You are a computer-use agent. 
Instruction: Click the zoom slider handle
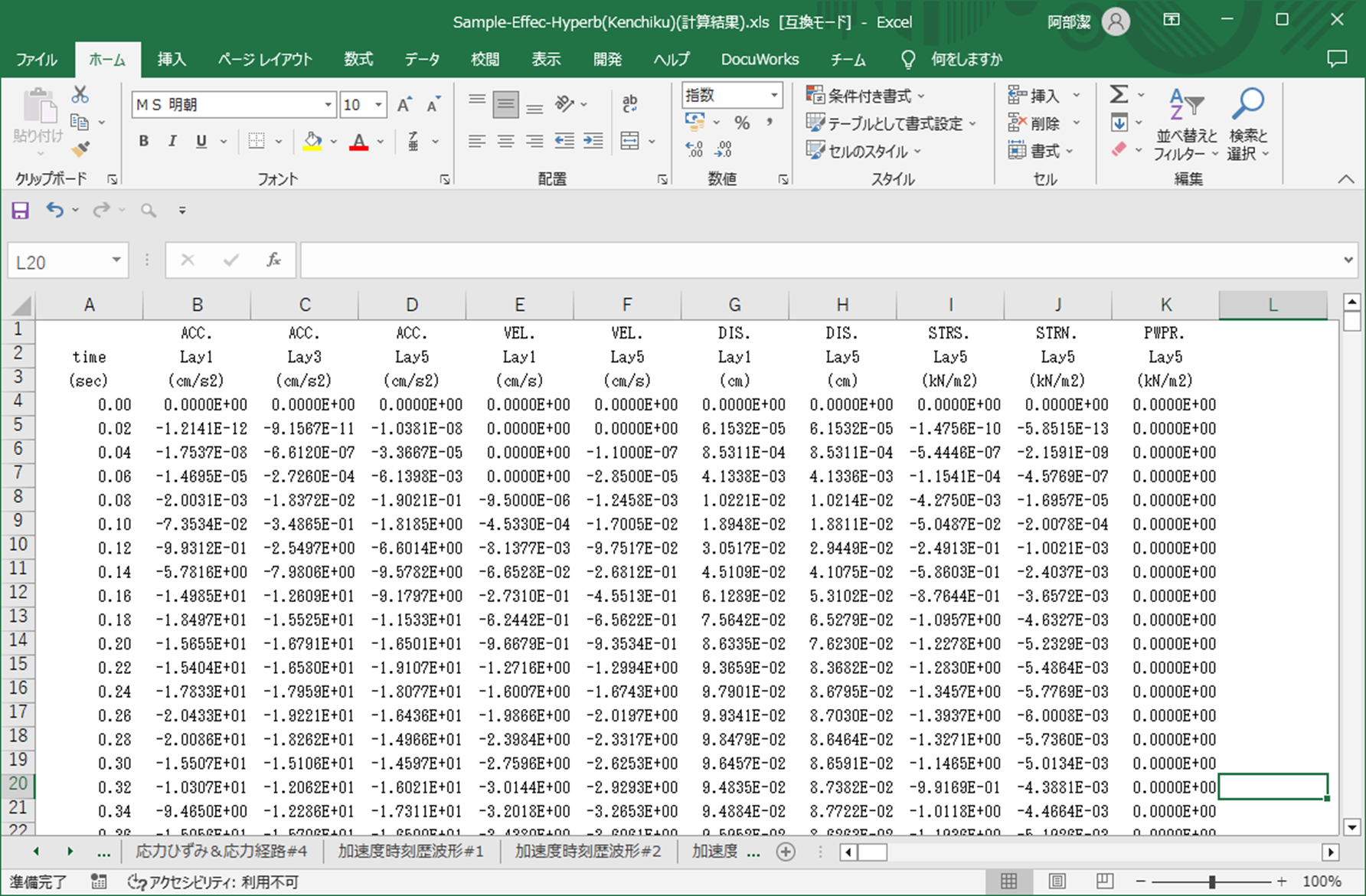(1212, 881)
